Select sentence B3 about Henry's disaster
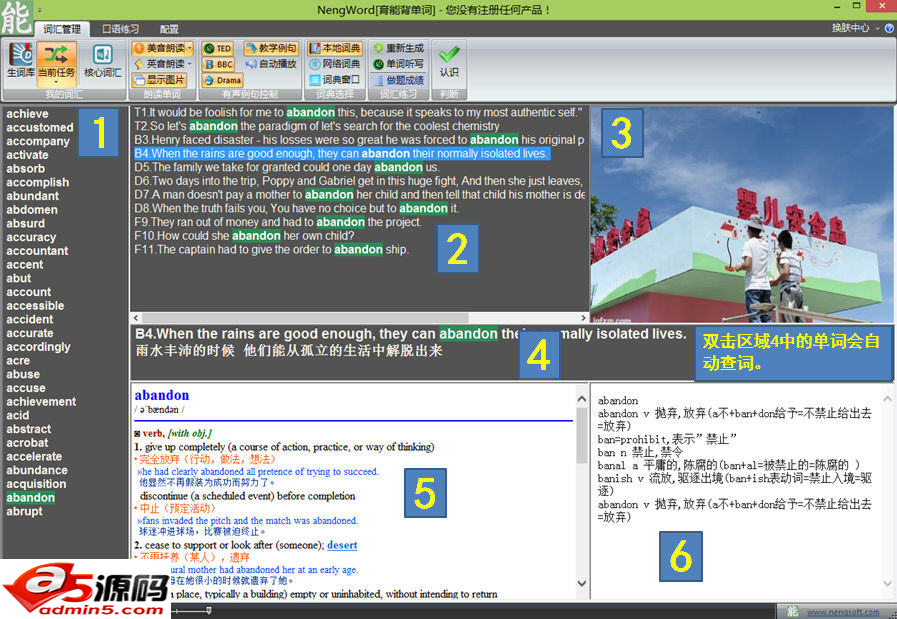Image resolution: width=897 pixels, height=619 pixels. pos(359,140)
